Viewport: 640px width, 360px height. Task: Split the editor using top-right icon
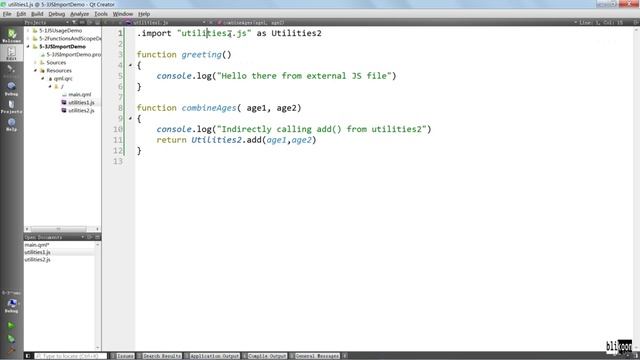(636, 22)
